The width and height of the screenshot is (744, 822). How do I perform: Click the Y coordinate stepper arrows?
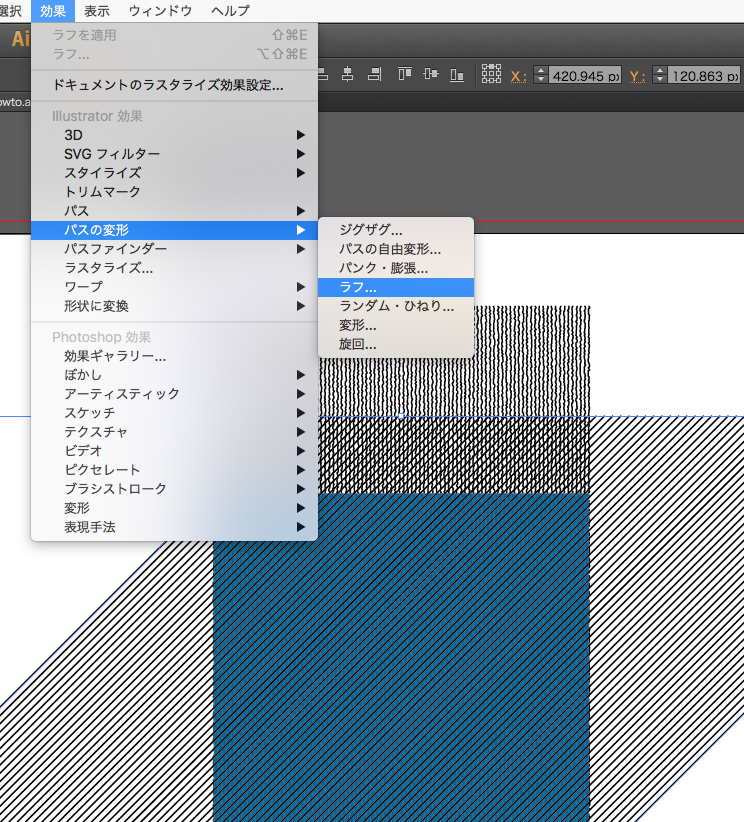click(x=660, y=75)
